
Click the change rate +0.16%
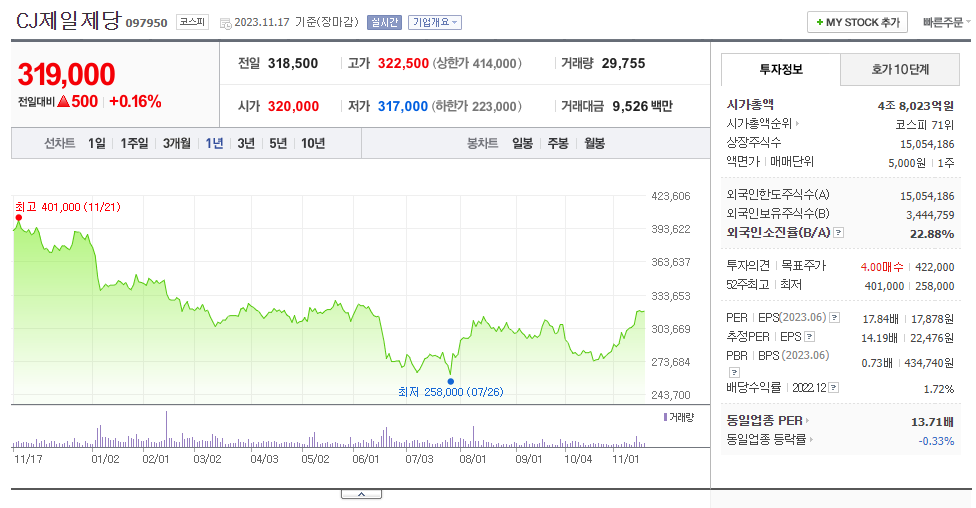point(135,101)
